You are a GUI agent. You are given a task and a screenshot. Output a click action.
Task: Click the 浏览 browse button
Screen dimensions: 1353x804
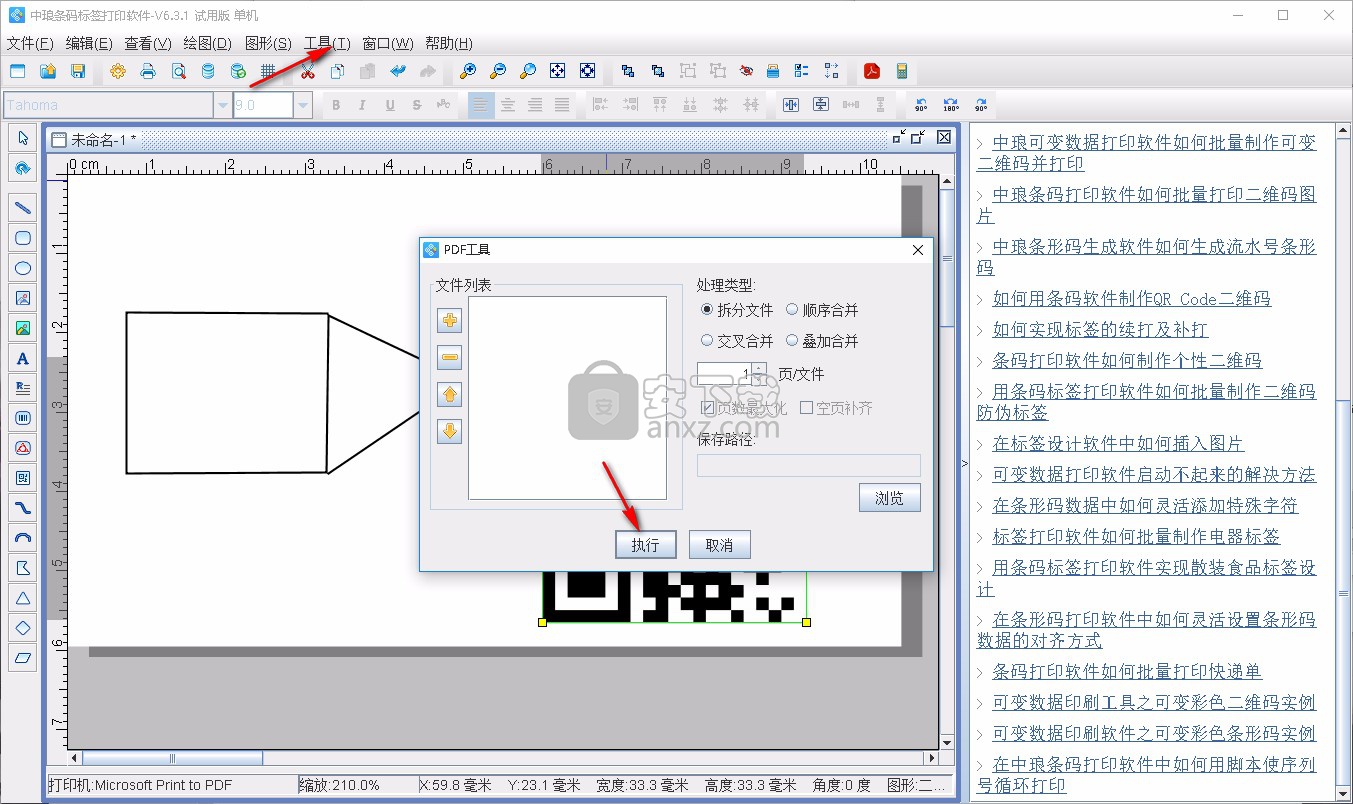[x=890, y=498]
